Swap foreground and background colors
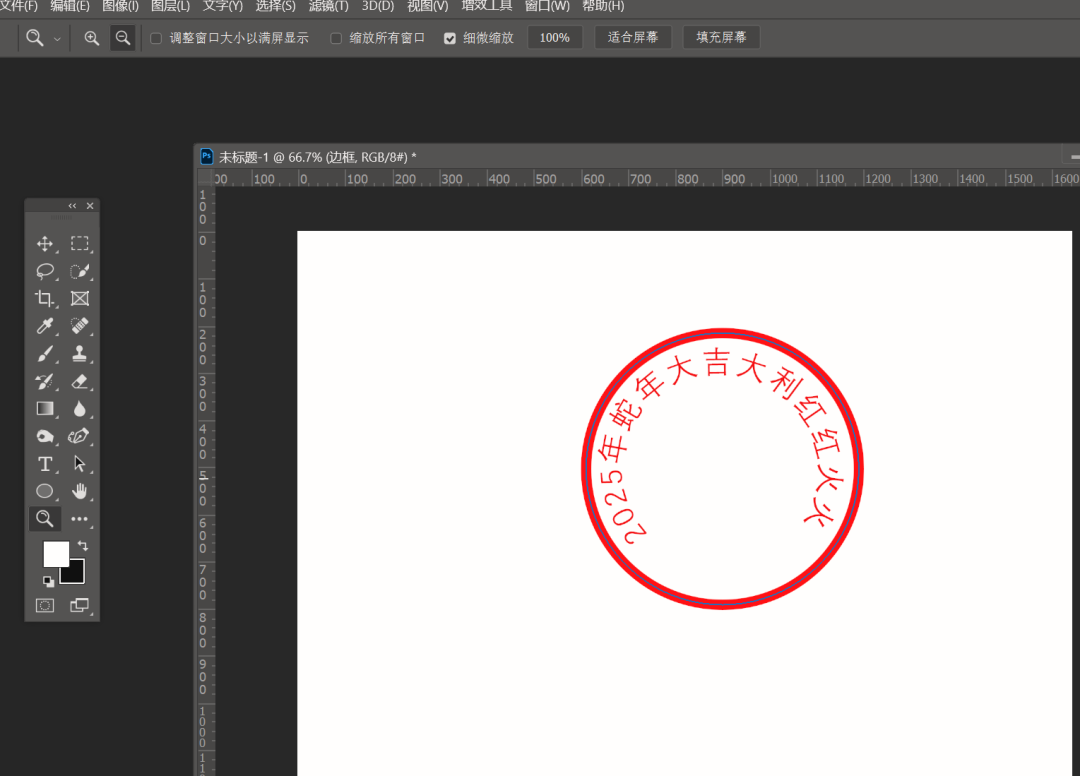The width and height of the screenshot is (1080, 776). pos(83,546)
